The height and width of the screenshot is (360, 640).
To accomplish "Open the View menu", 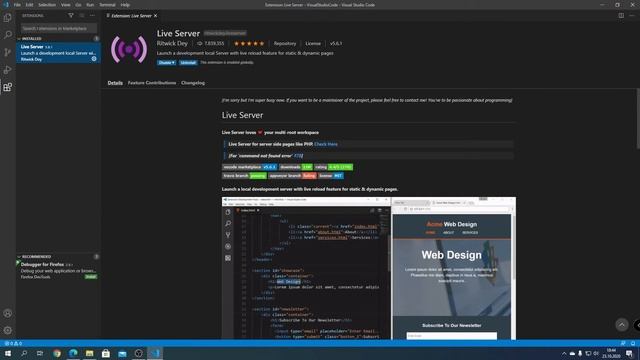I will 65,5.
